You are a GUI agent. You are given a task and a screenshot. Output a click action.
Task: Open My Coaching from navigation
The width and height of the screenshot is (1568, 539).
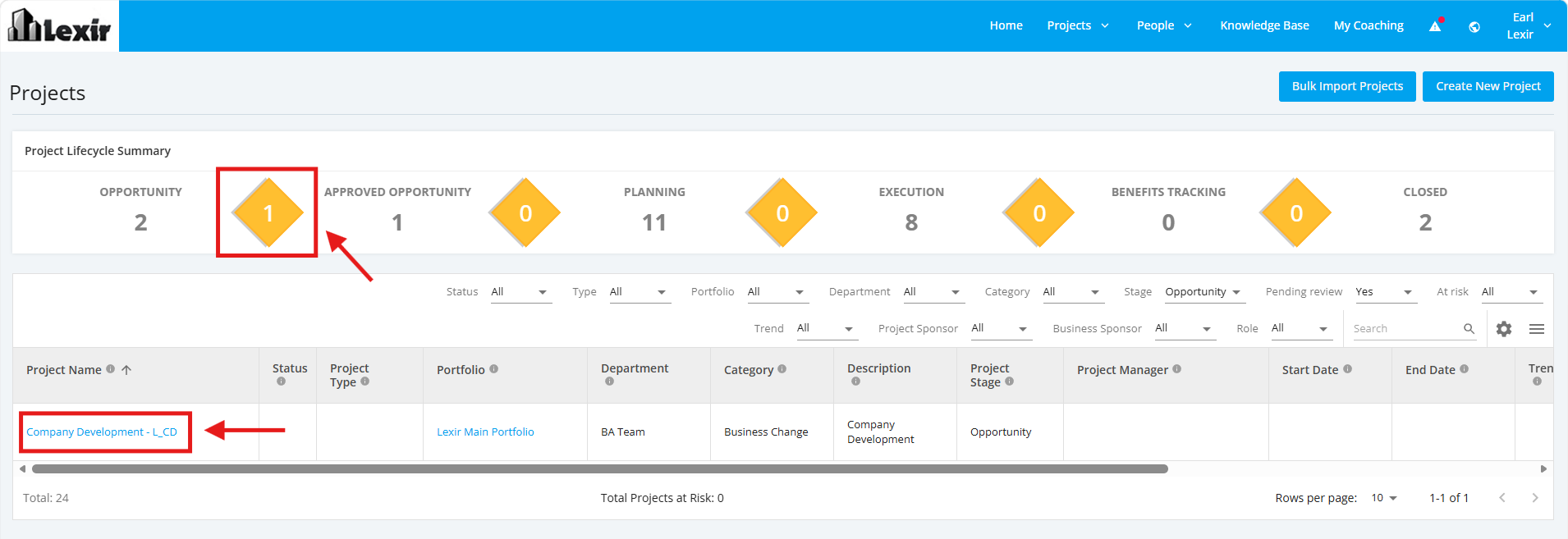tap(1369, 25)
